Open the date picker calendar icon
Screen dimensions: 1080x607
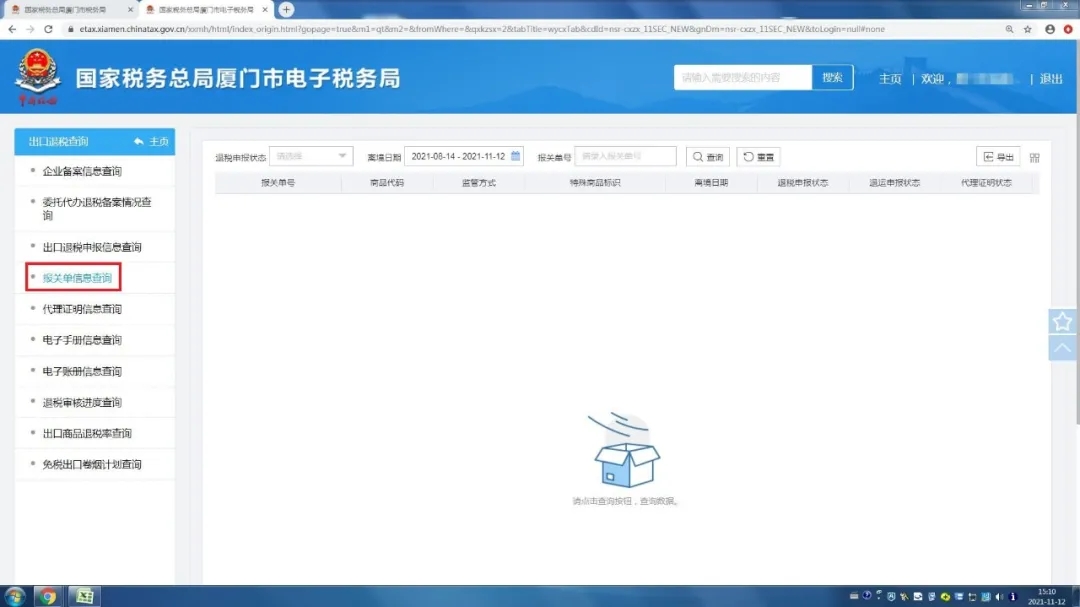point(516,156)
